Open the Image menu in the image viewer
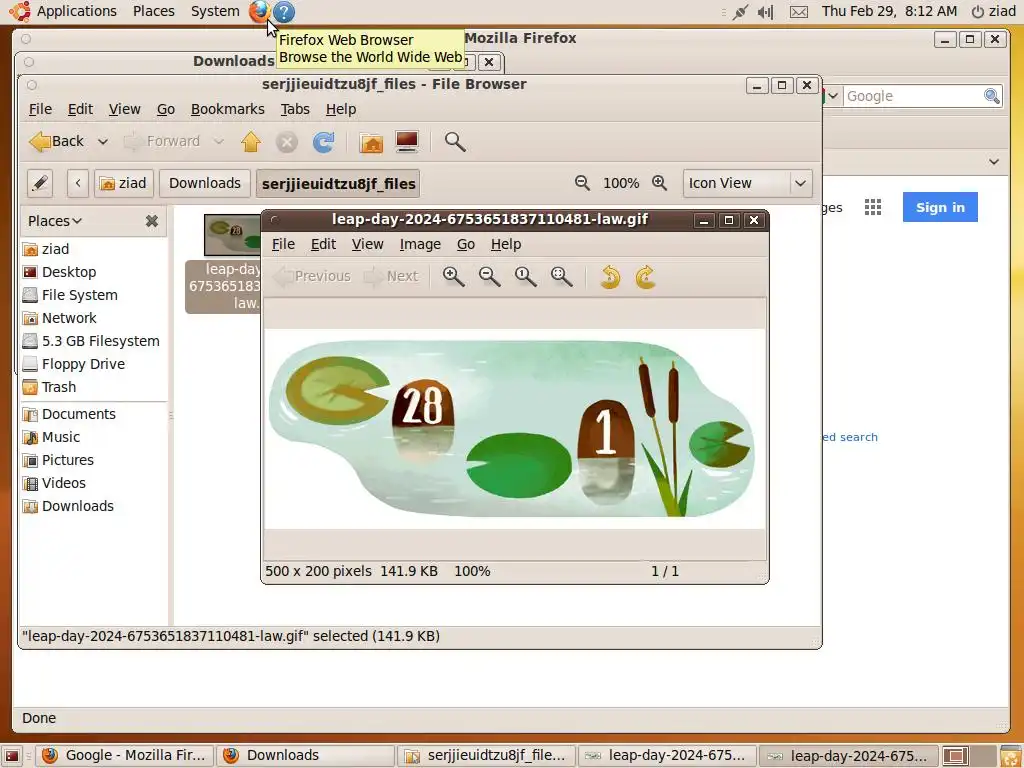The width and height of the screenshot is (1024, 768). pyautogui.click(x=420, y=244)
